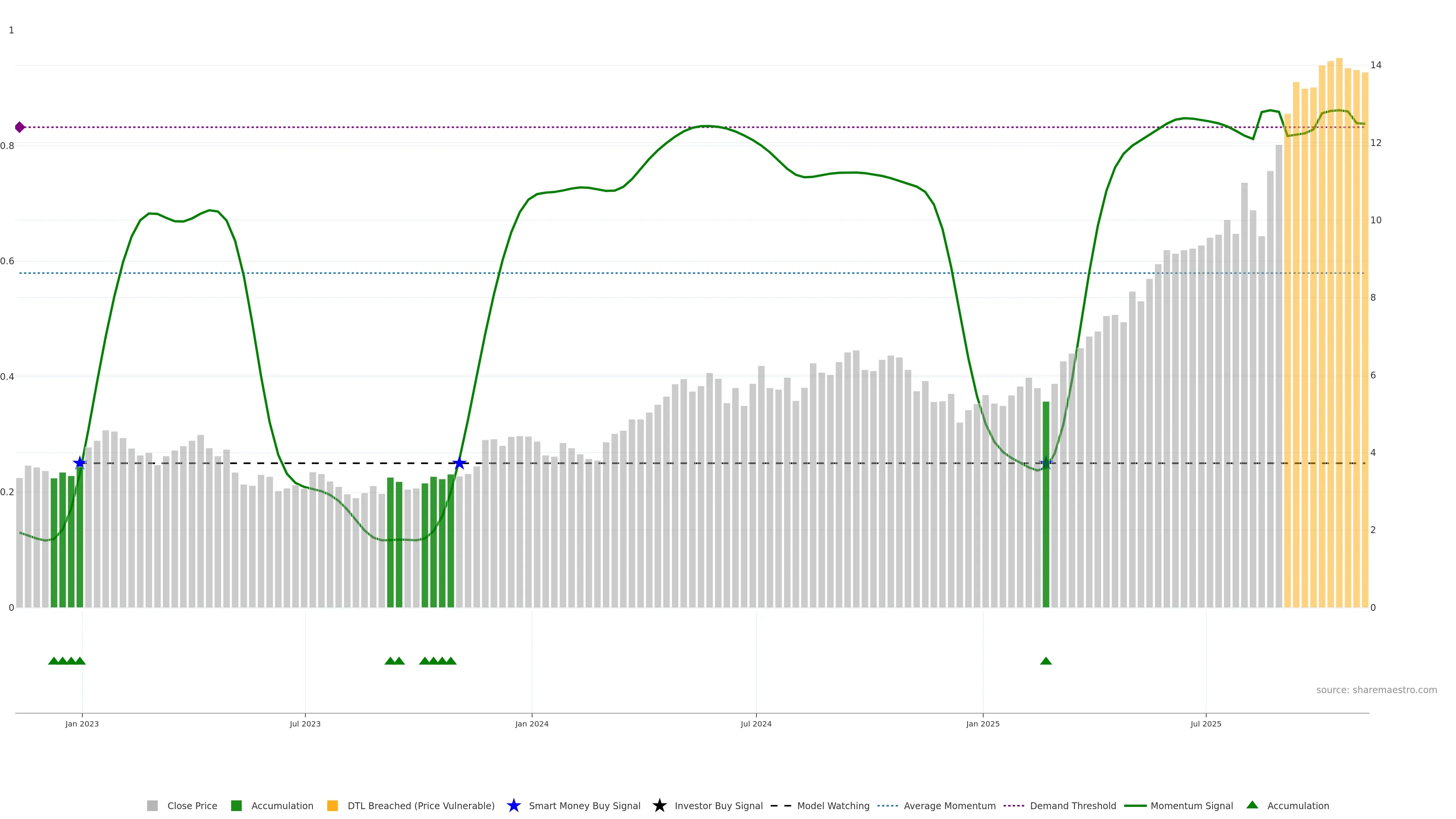The width and height of the screenshot is (1456, 819).
Task: Click the grey Close Price color swatch
Action: 152,805
